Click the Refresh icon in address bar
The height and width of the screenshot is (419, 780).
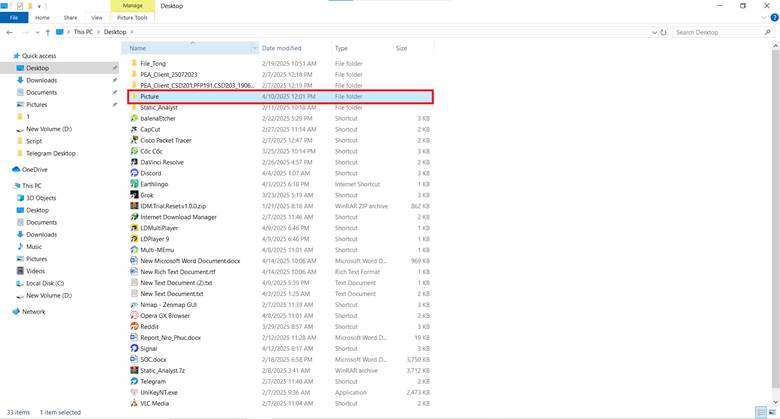[663, 32]
